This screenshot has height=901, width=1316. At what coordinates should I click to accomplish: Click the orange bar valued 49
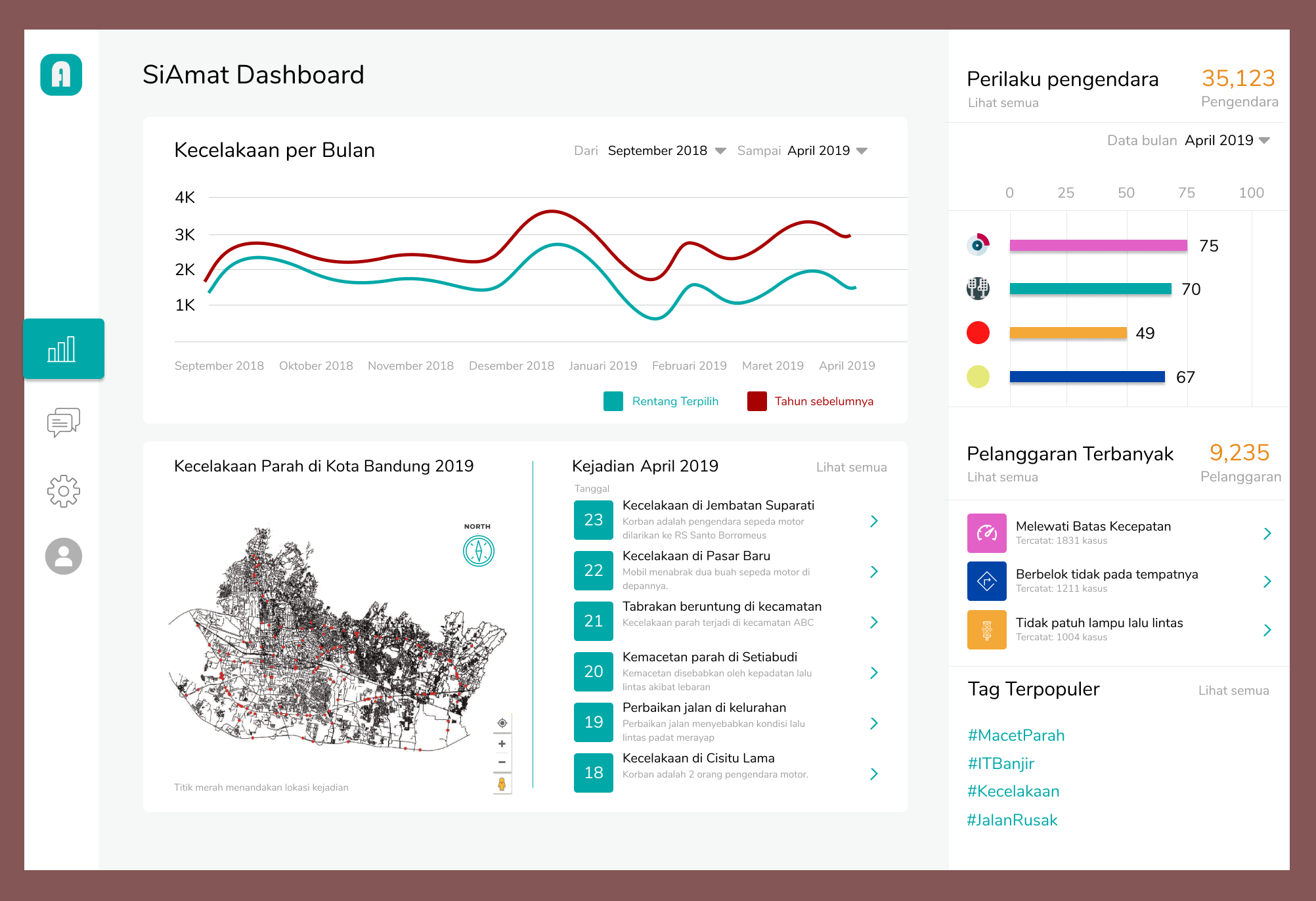pos(1068,332)
